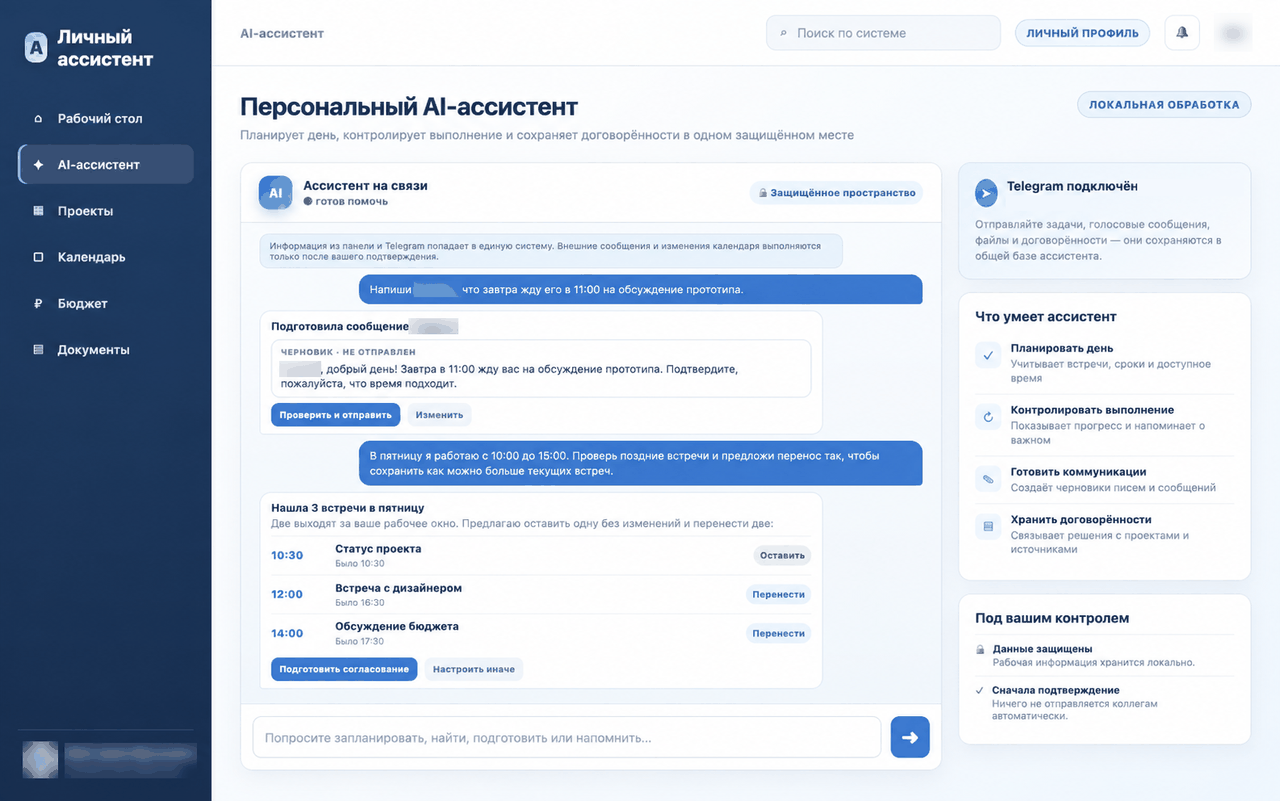Click "Оставить" for Статус проекта
This screenshot has width=1280, height=801.
pyautogui.click(x=782, y=555)
